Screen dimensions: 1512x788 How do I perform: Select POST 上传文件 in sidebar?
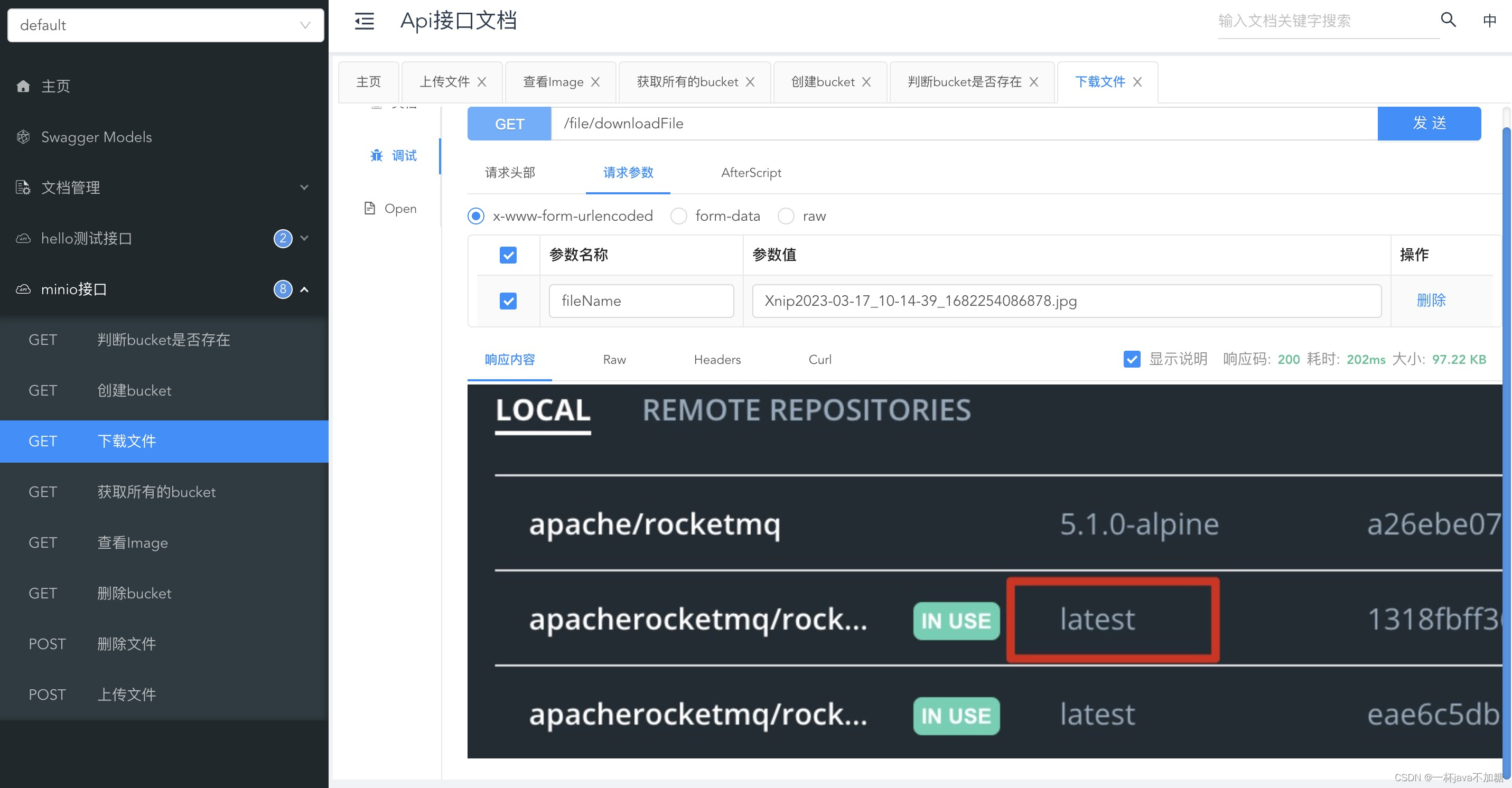(164, 695)
